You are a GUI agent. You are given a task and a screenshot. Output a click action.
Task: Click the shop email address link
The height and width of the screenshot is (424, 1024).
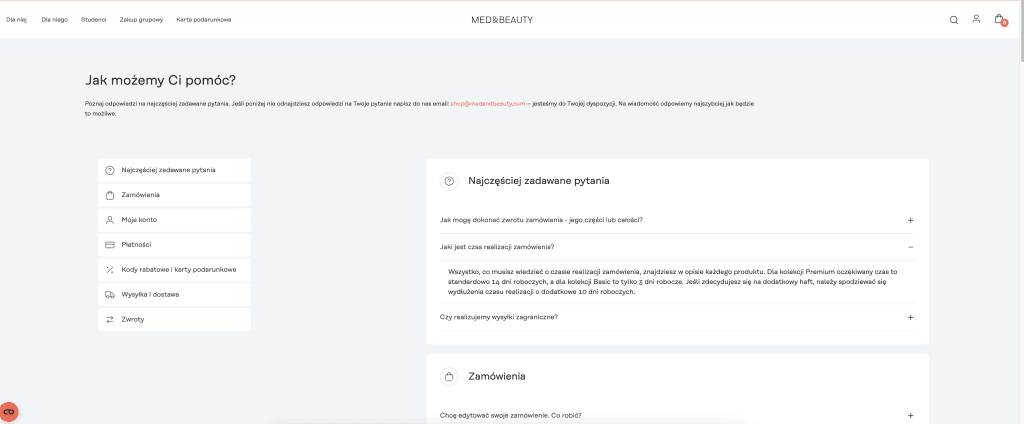[x=487, y=103]
